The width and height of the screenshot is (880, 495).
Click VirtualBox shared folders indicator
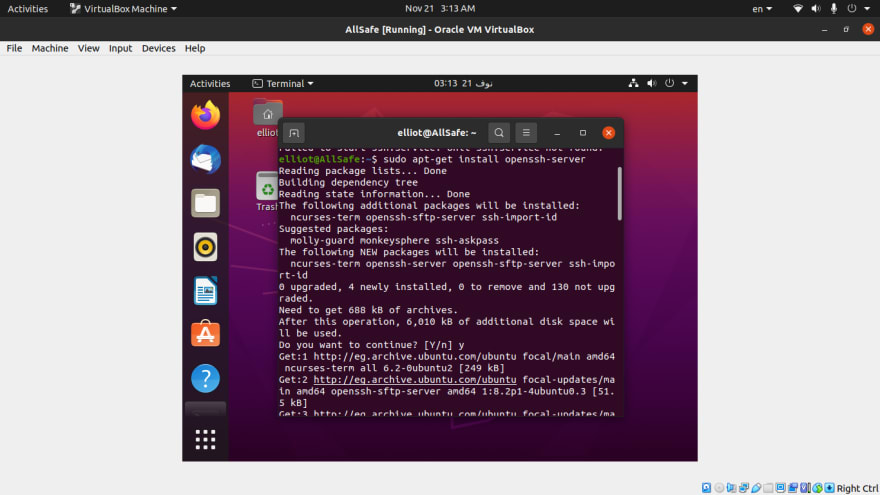[x=768, y=488]
